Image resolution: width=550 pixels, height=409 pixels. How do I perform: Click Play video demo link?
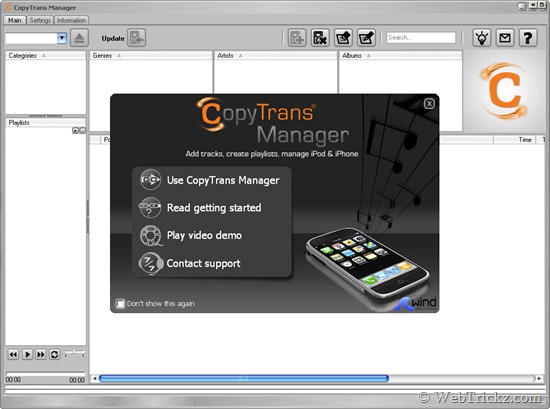(204, 235)
